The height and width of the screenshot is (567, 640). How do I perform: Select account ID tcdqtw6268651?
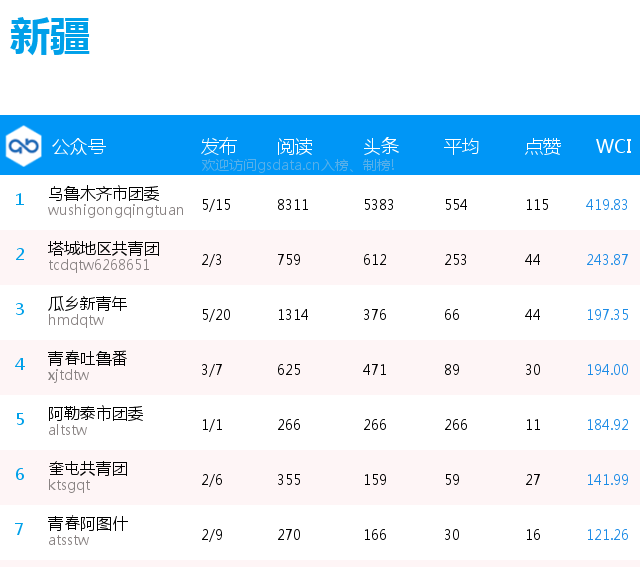pyautogui.click(x=99, y=265)
